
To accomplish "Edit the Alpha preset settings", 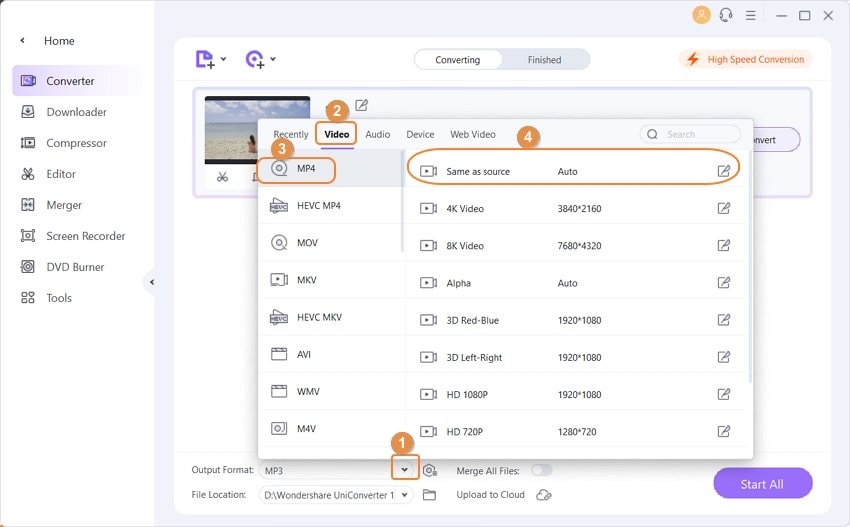I will [724, 282].
